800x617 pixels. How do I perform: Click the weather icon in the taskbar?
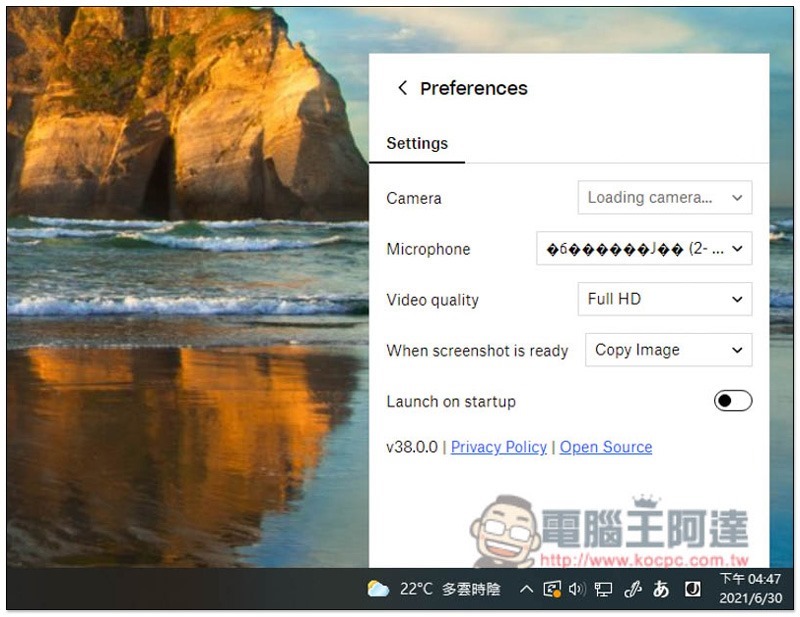point(378,589)
